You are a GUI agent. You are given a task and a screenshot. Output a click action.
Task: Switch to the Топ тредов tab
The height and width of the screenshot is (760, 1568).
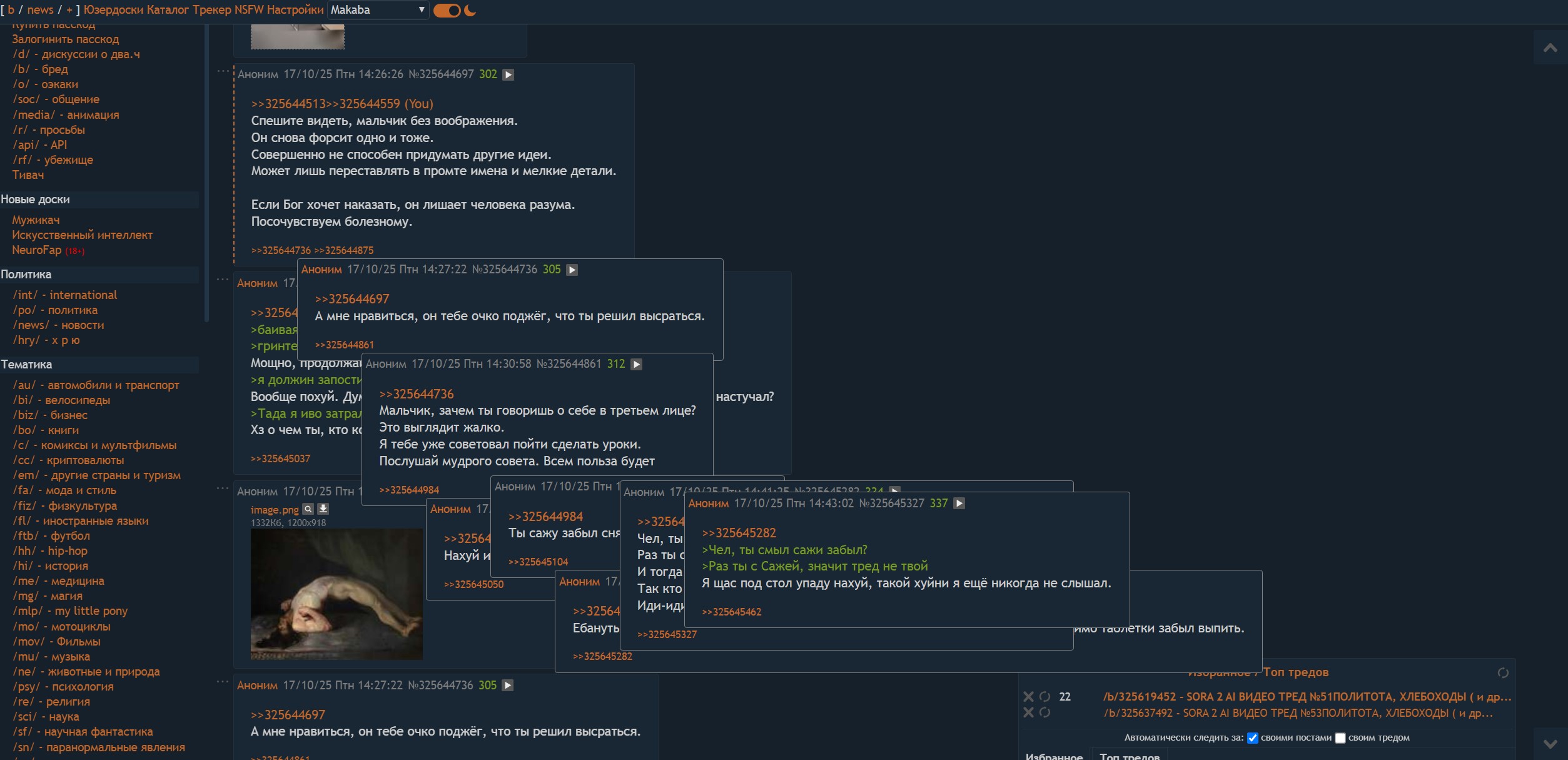pos(1130,756)
